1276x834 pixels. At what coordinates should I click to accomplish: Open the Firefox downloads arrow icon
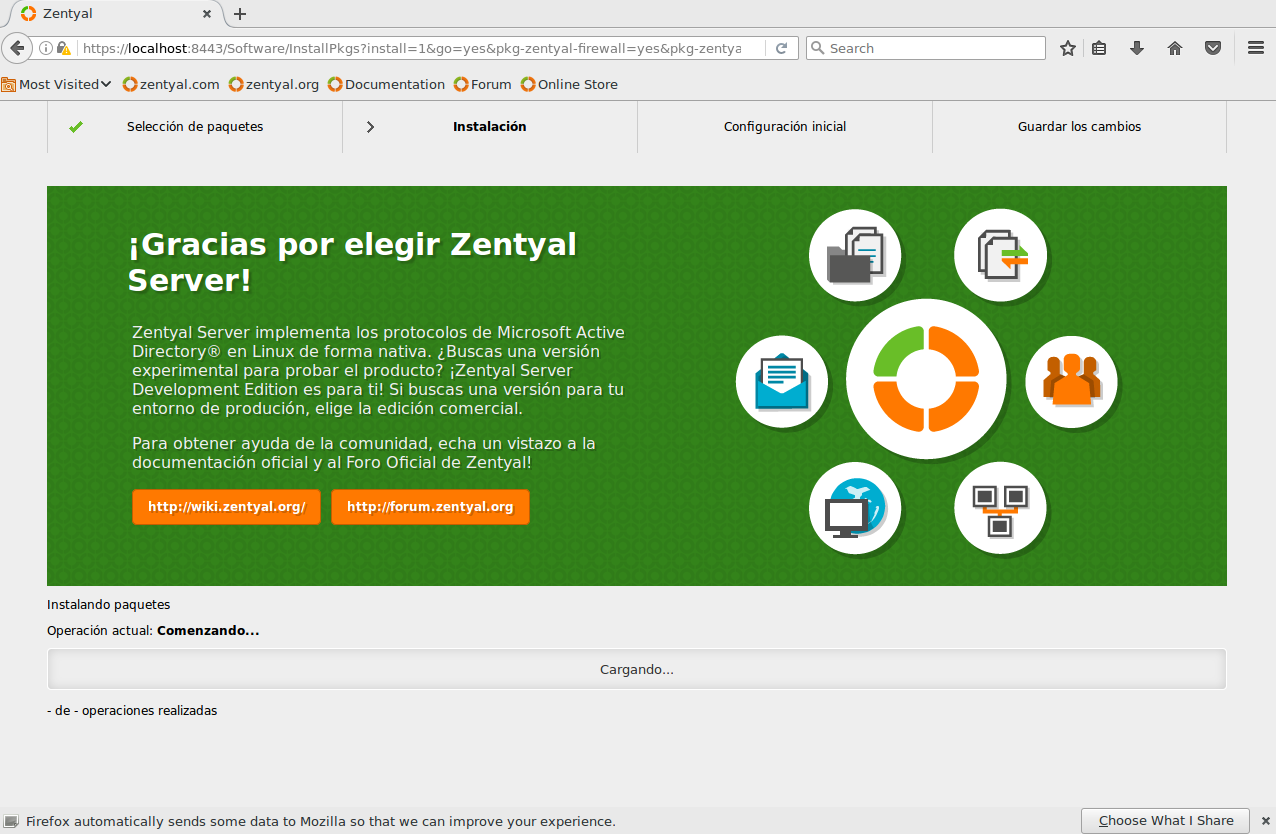click(1137, 48)
